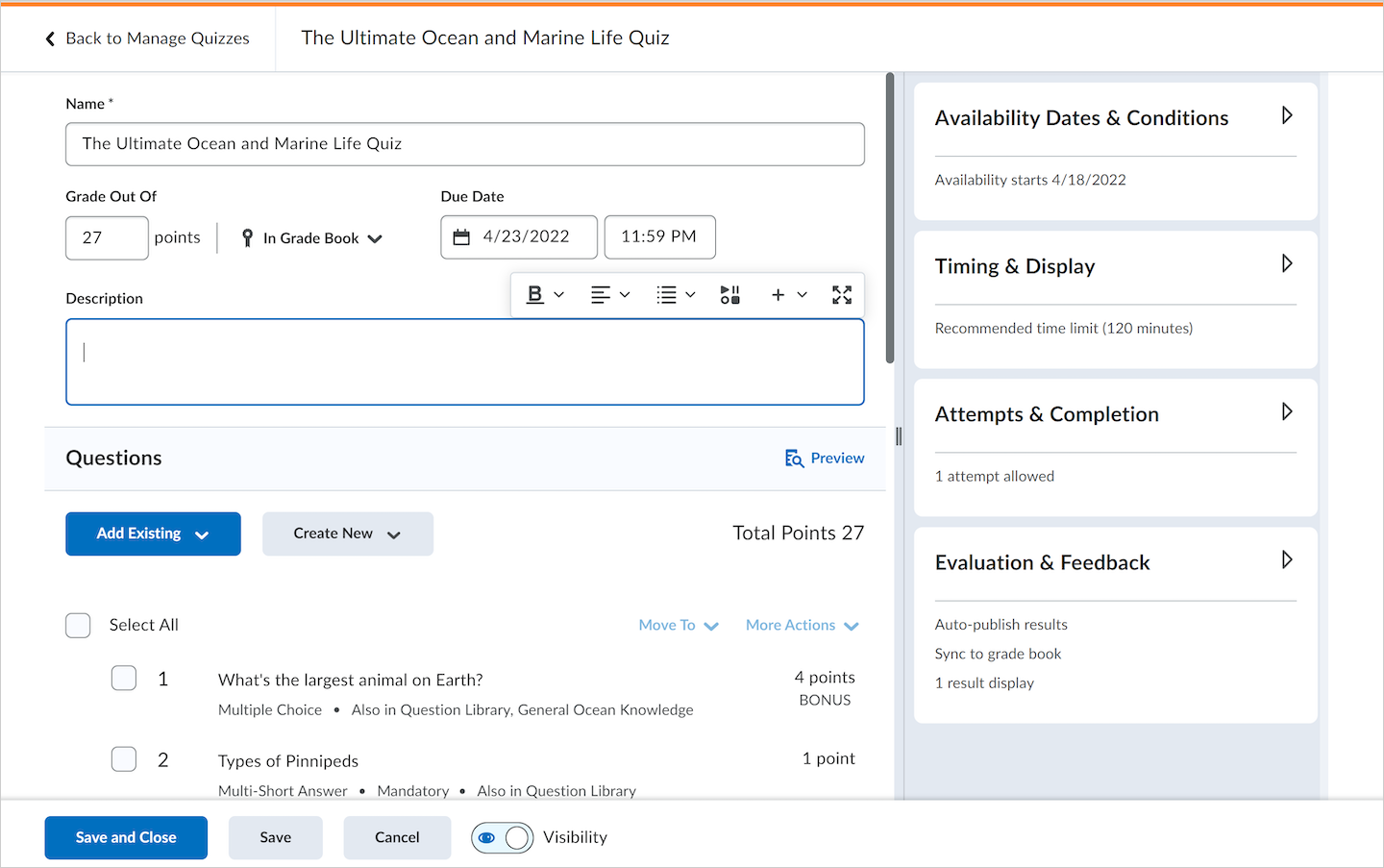The height and width of the screenshot is (868, 1384).
Task: Open the 'Types of Pinnipeds' question
Action: coord(288,761)
